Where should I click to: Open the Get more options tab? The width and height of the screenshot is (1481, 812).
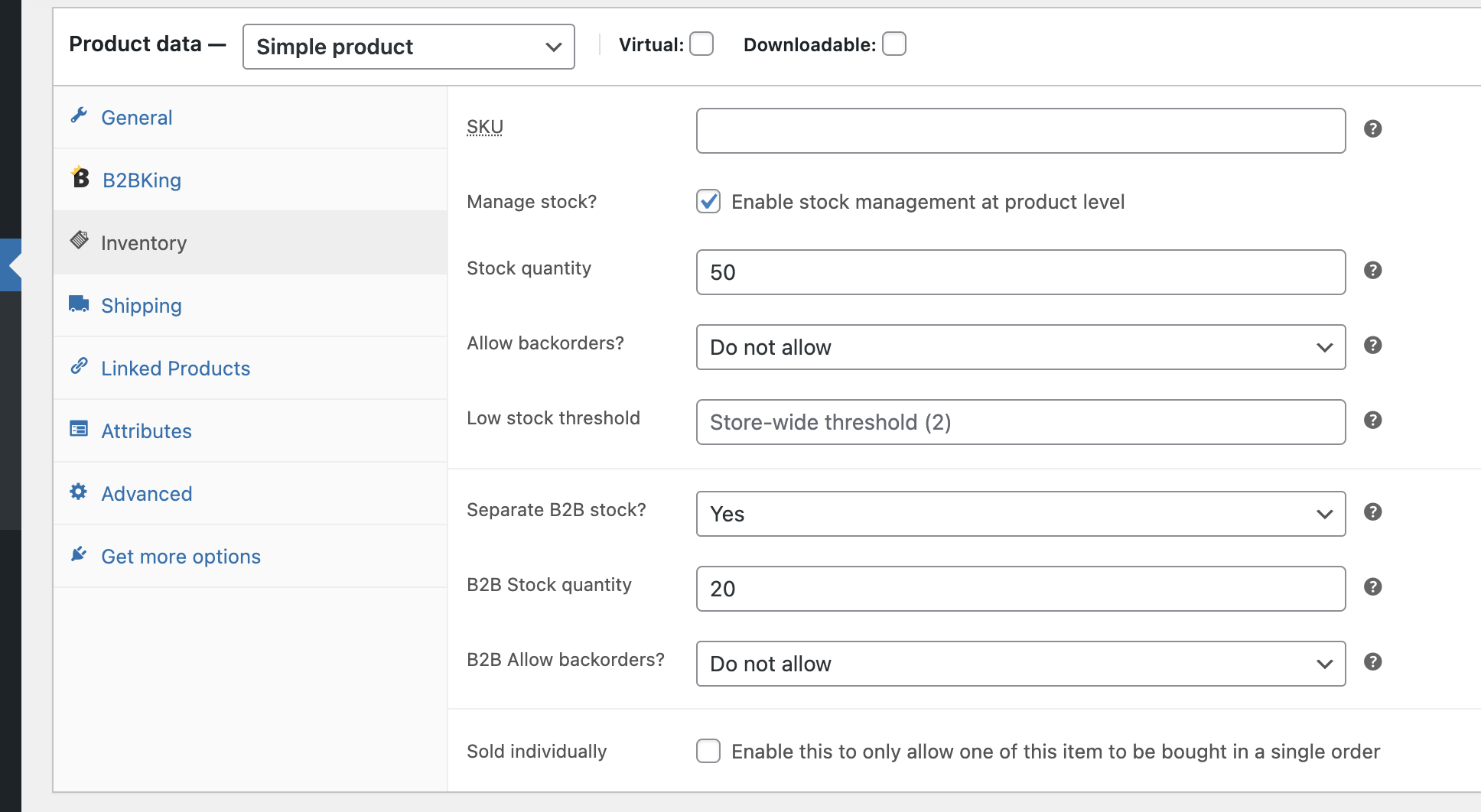(x=181, y=556)
